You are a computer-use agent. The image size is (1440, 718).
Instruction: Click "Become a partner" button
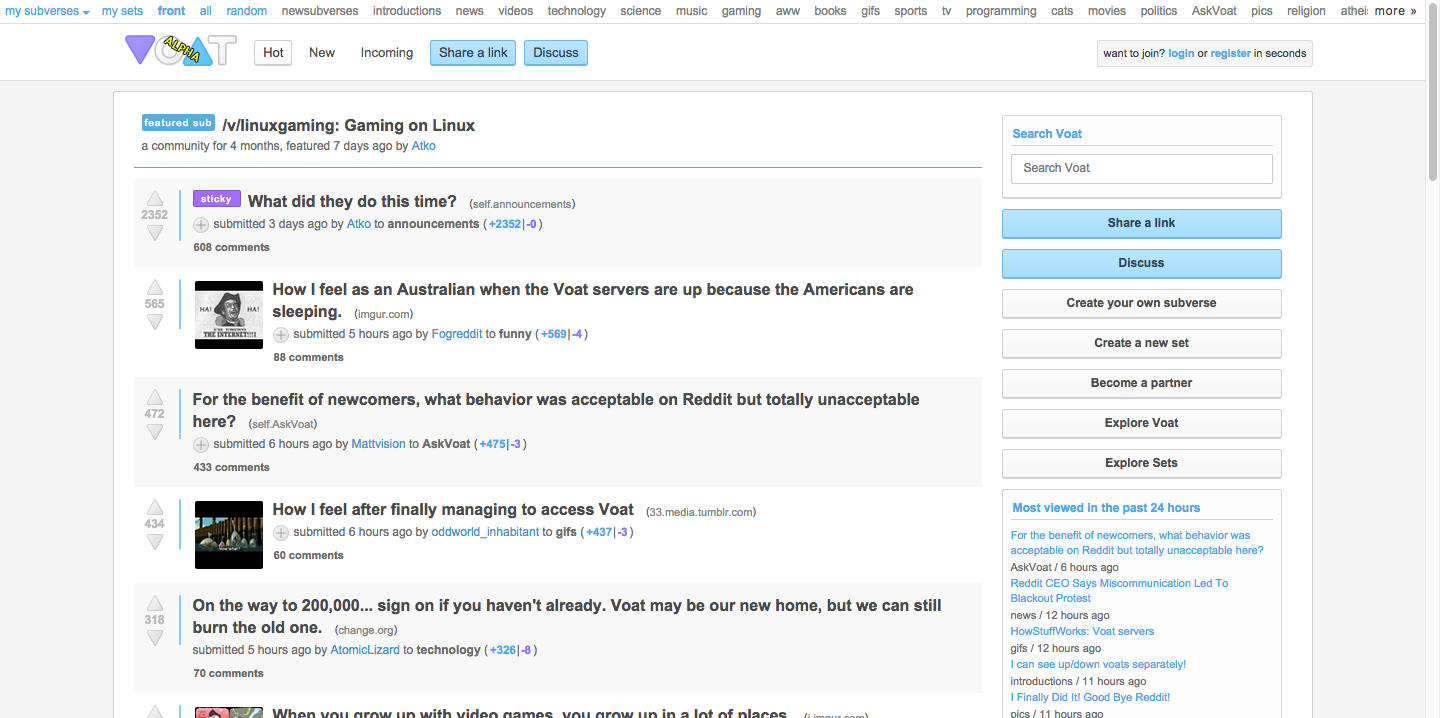tap(1141, 383)
